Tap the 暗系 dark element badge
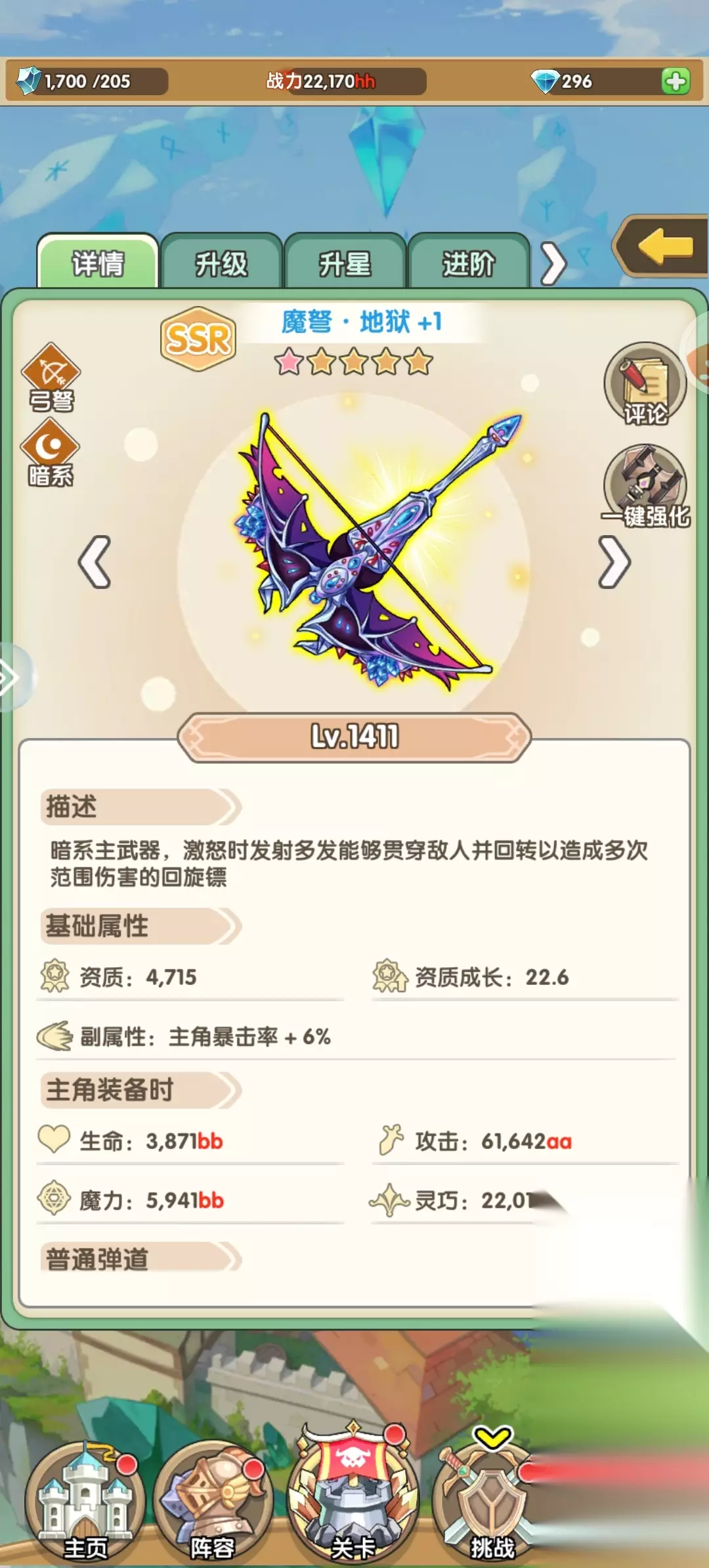 51,453
